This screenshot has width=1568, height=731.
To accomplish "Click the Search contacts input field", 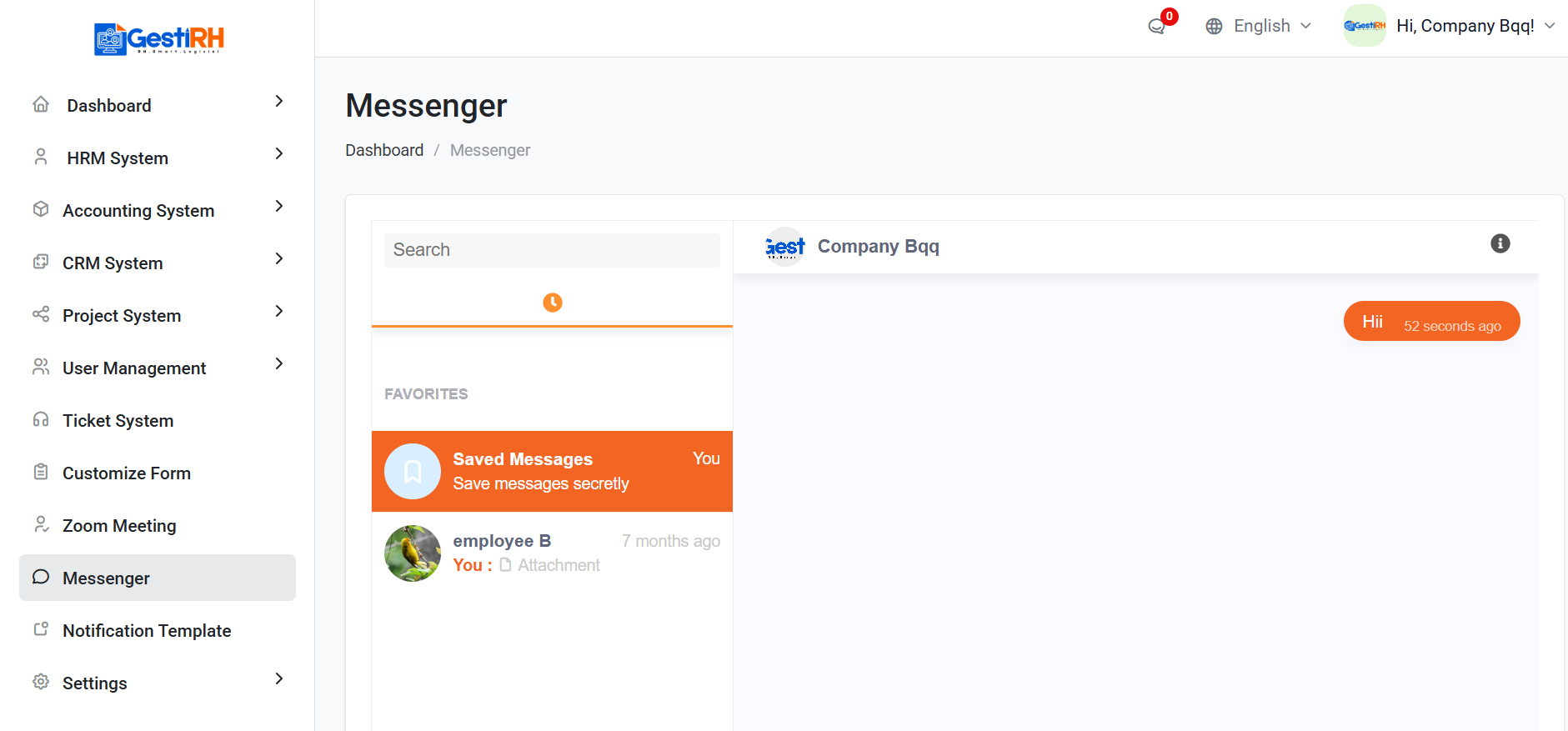I will point(552,250).
